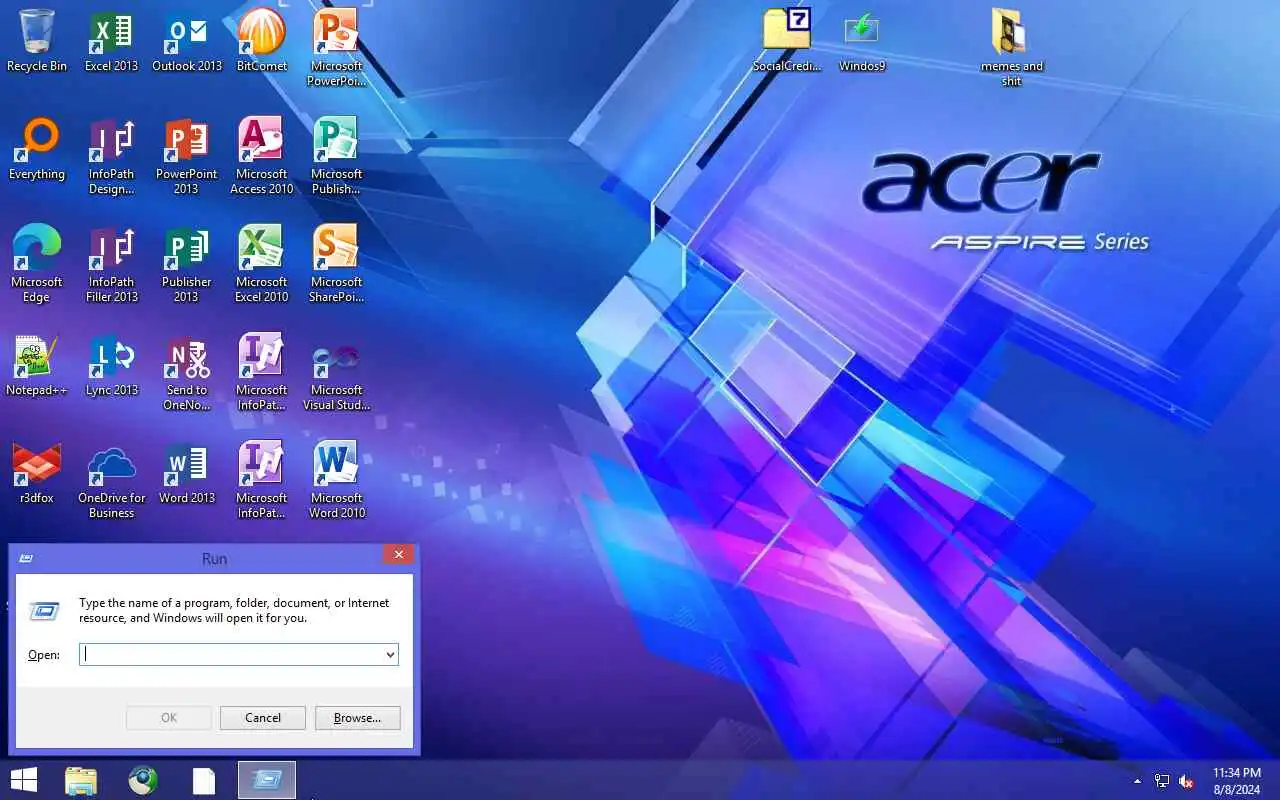1280x800 pixels.
Task: Select the InfoPath Filler 2013 icon
Action: 111,263
